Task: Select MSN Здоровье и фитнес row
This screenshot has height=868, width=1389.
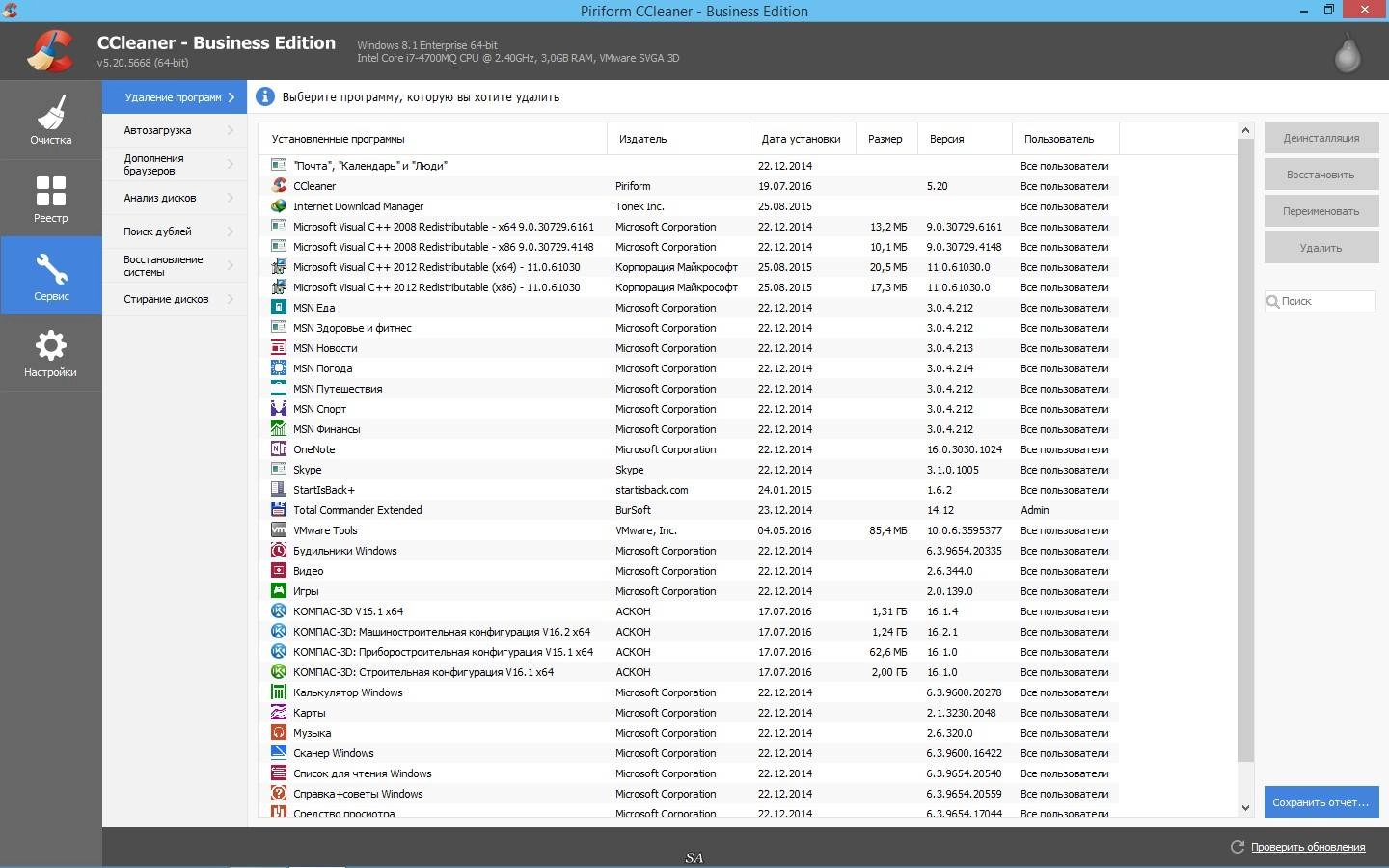Action: click(689, 328)
